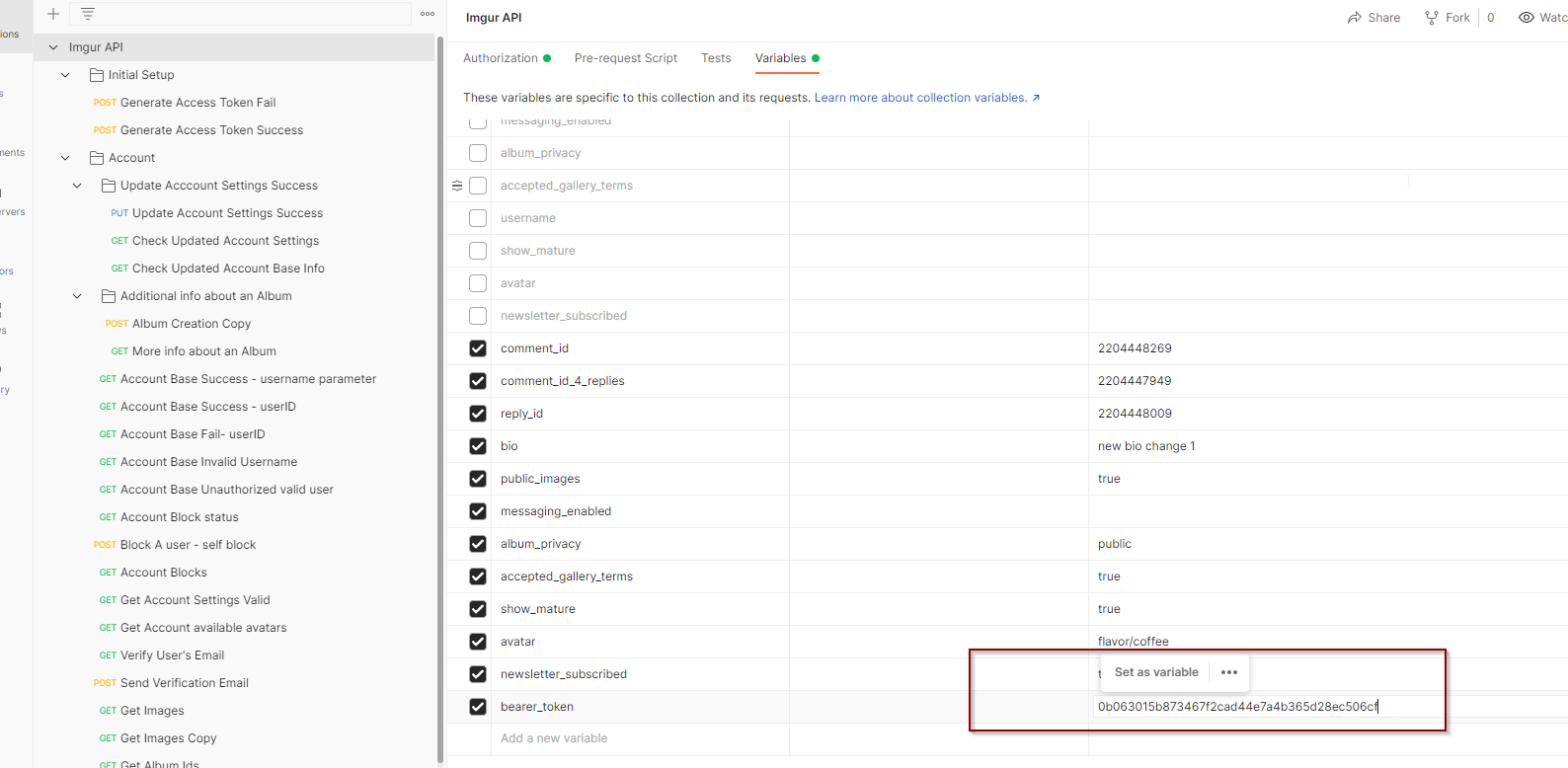
Task: Open Account Base Invalid Username request
Action: pyautogui.click(x=208, y=462)
